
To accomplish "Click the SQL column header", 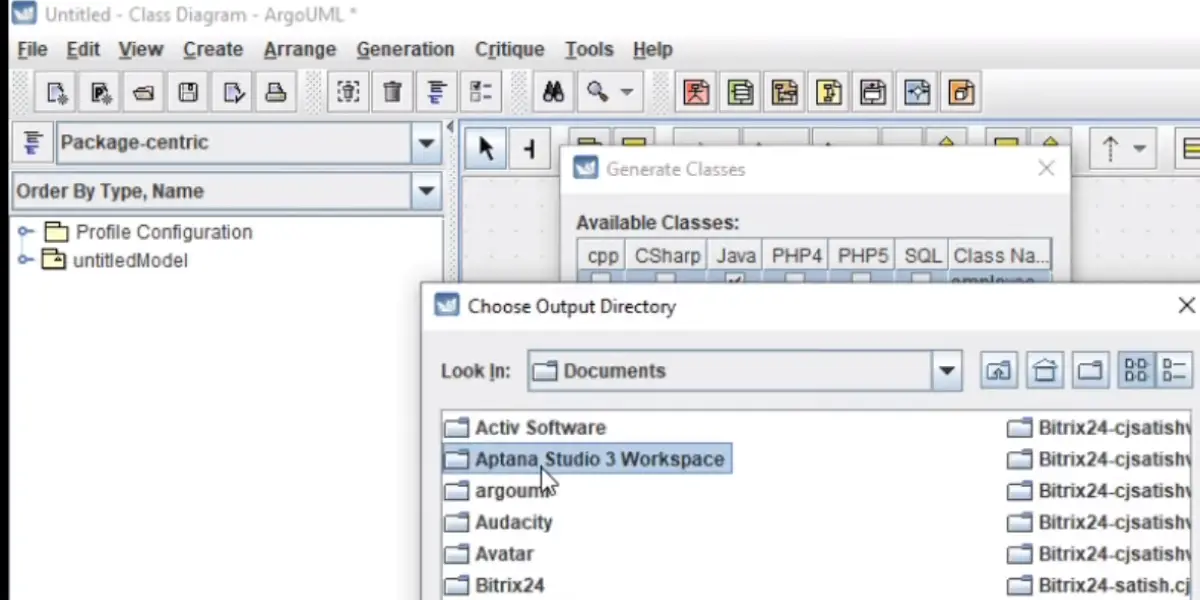I will click(922, 256).
